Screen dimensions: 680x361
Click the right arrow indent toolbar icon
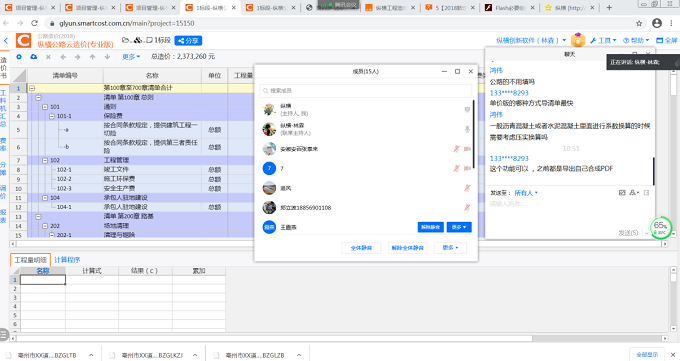[78, 57]
